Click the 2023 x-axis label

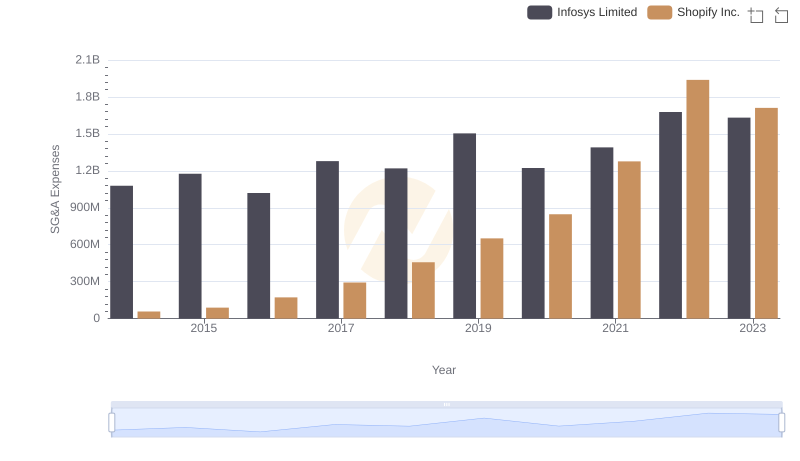pyautogui.click(x=753, y=328)
